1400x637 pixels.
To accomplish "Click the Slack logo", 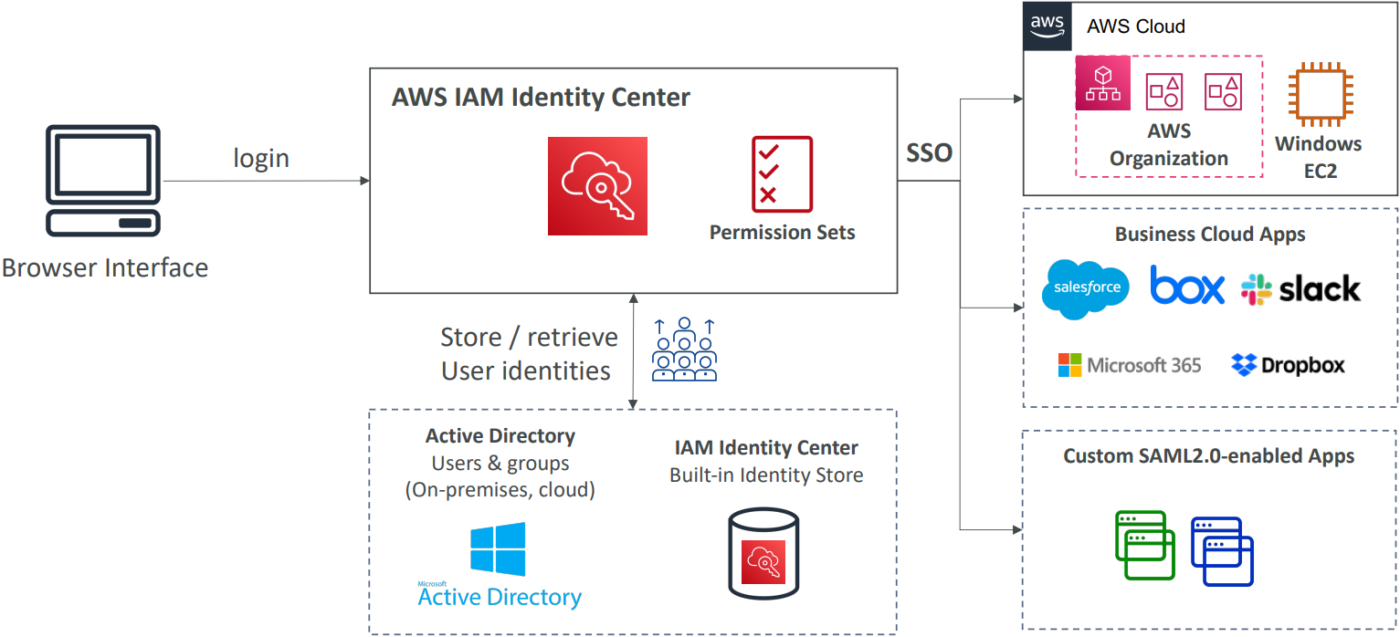I will click(x=1300, y=290).
